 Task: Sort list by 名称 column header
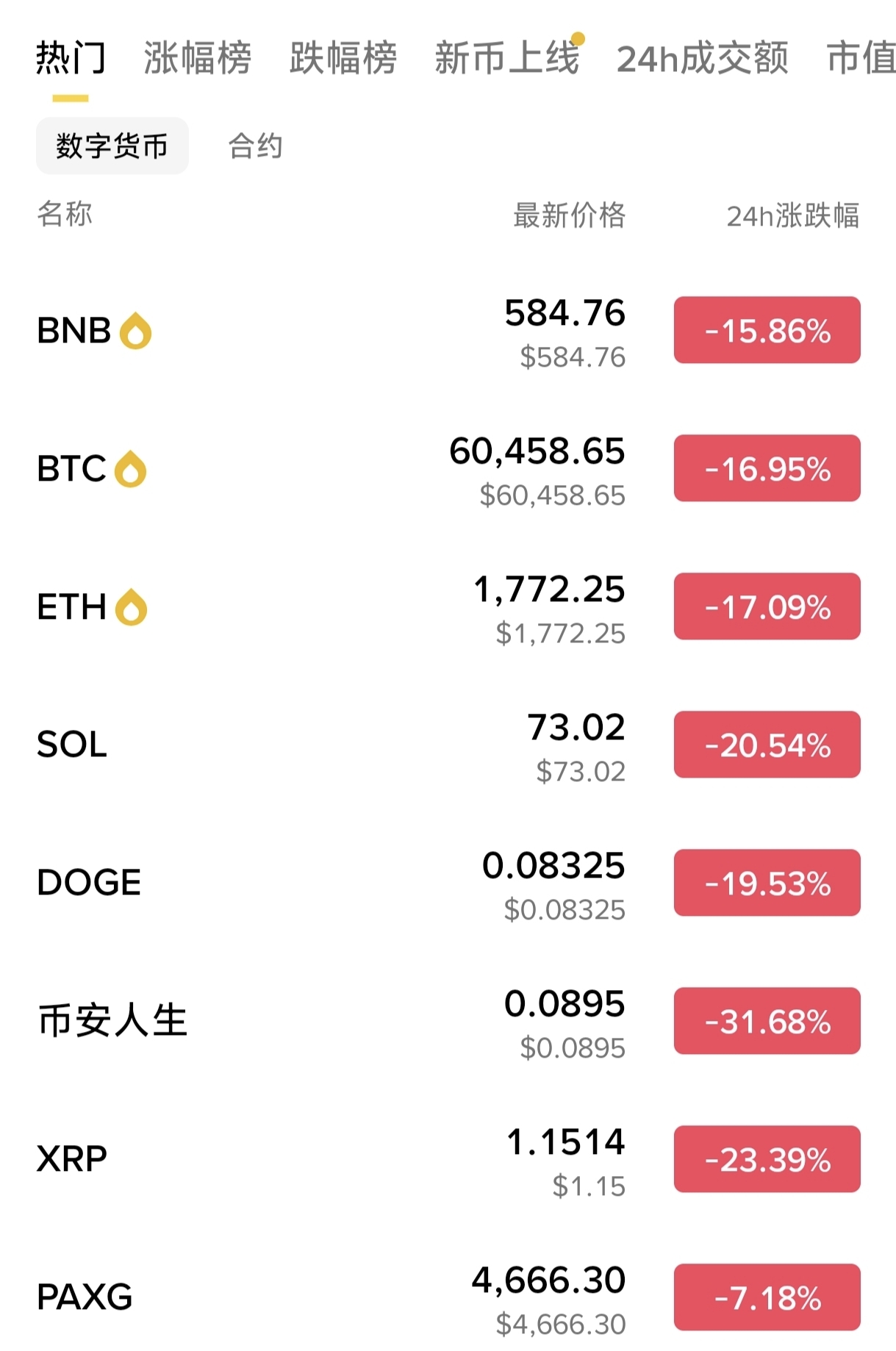(65, 214)
